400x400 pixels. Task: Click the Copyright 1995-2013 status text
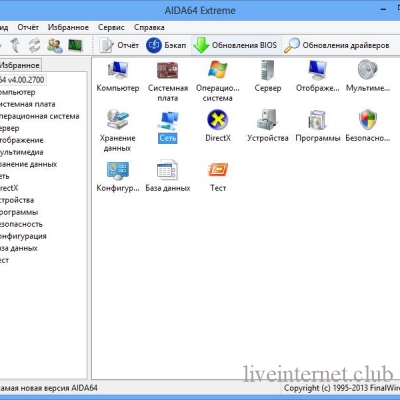[x=342, y=388]
